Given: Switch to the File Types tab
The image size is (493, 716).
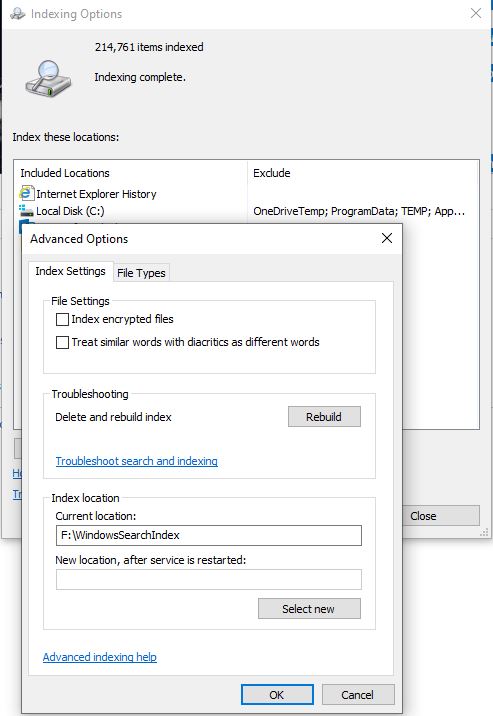Looking at the screenshot, I should 141,273.
